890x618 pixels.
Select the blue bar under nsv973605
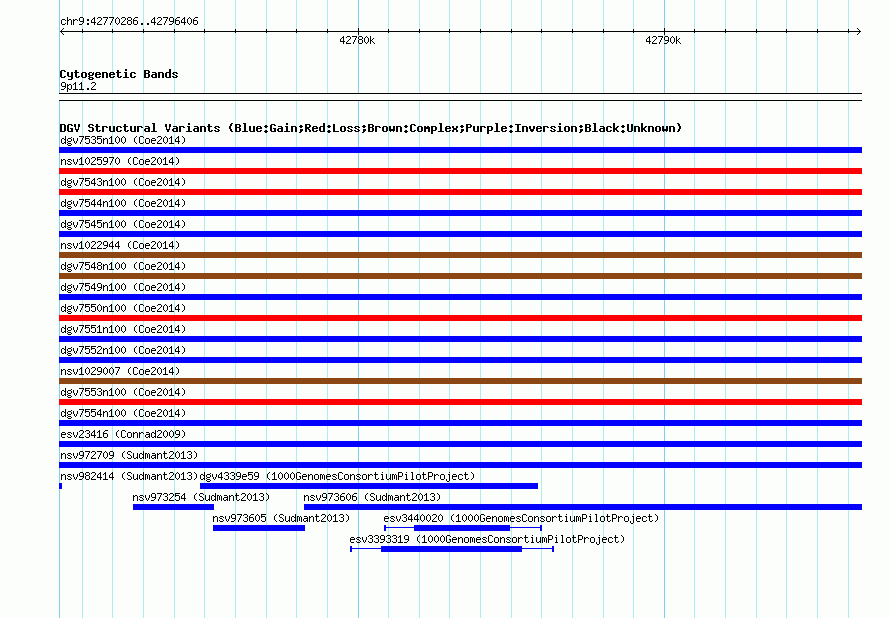point(259,528)
